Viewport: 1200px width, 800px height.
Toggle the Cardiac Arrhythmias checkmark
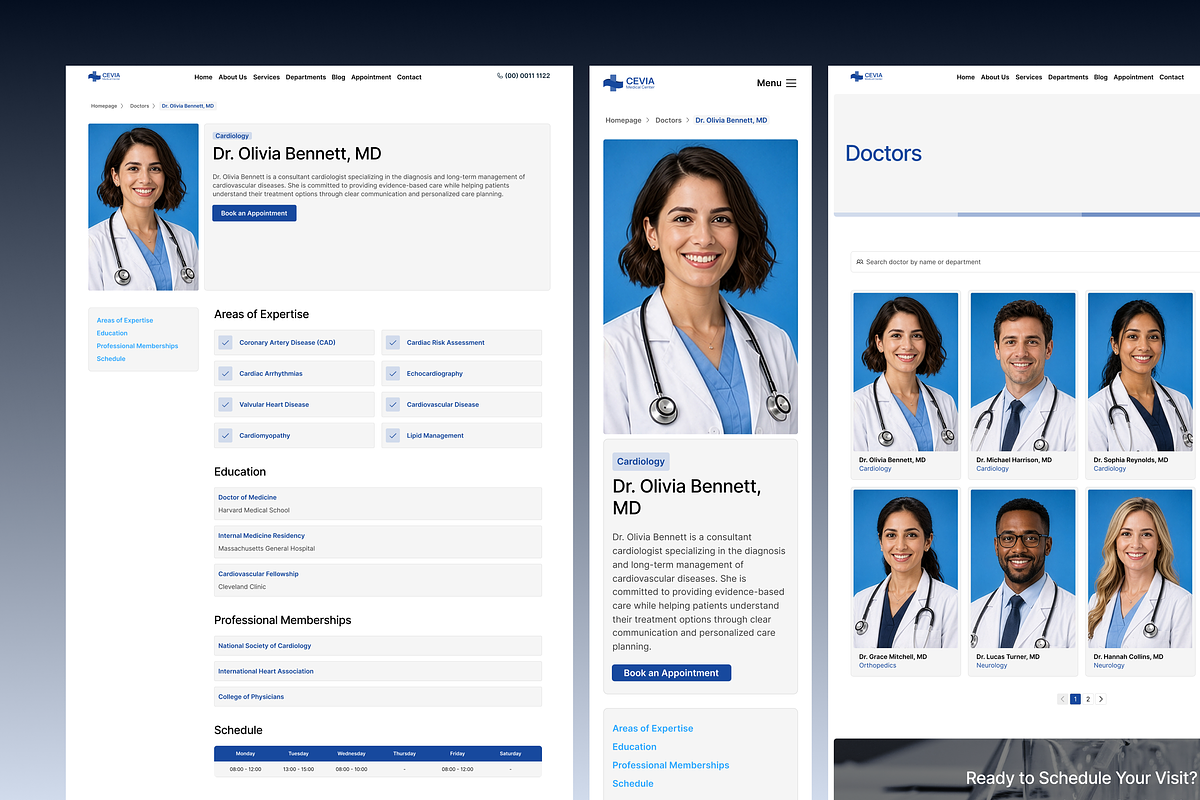[225, 374]
